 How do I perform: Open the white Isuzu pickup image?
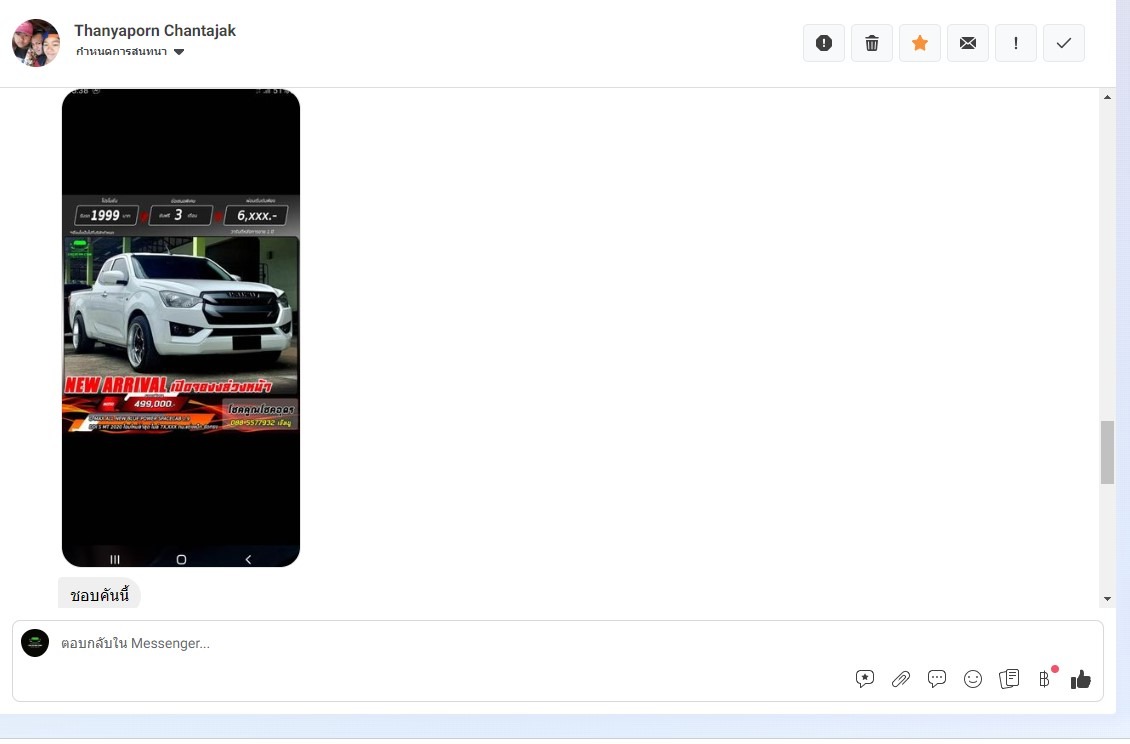coord(181,327)
